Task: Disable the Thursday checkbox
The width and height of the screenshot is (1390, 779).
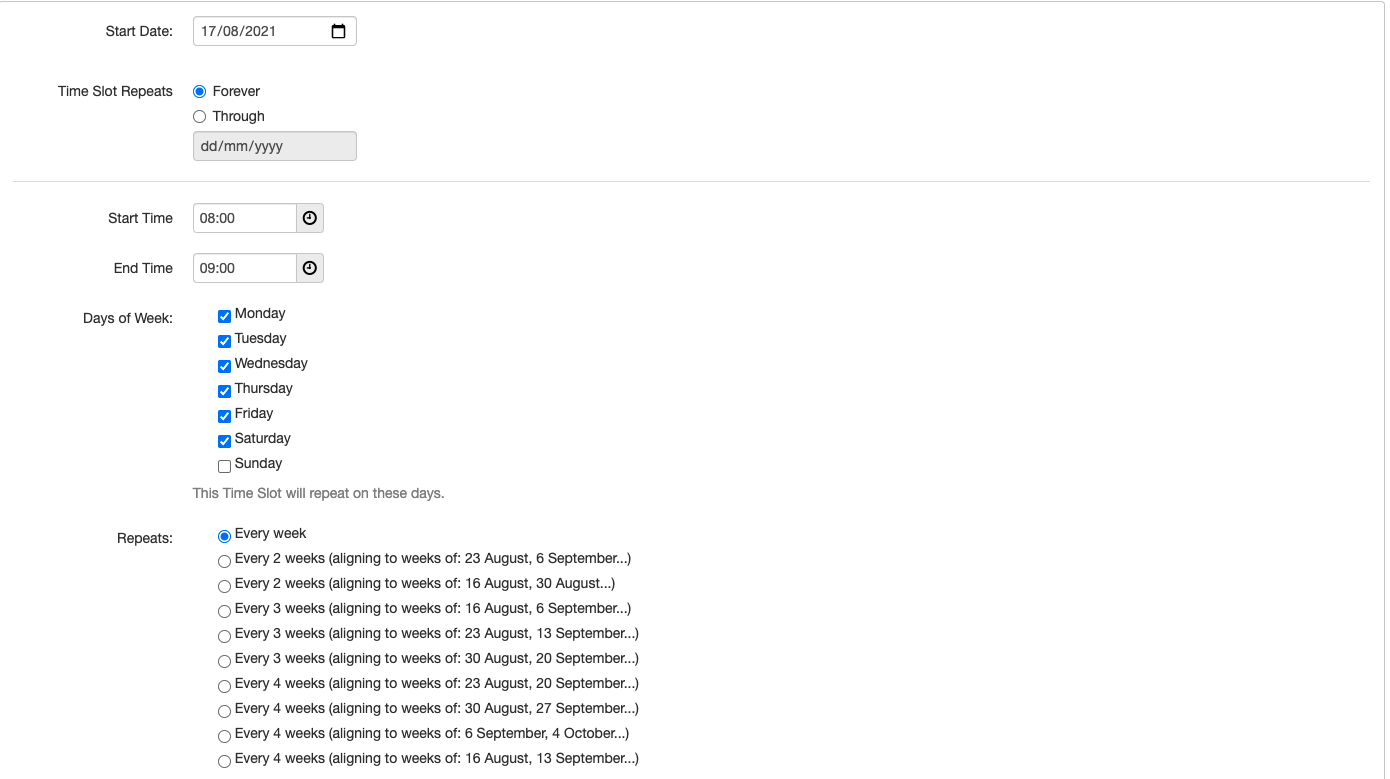Action: pyautogui.click(x=224, y=391)
